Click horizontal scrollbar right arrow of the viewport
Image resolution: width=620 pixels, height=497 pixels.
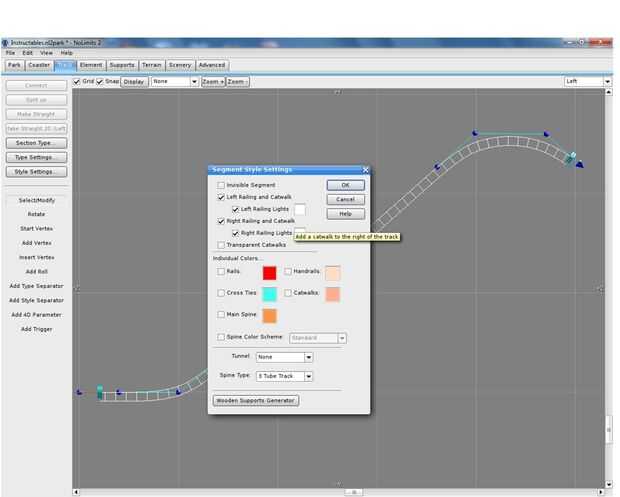coord(601,492)
